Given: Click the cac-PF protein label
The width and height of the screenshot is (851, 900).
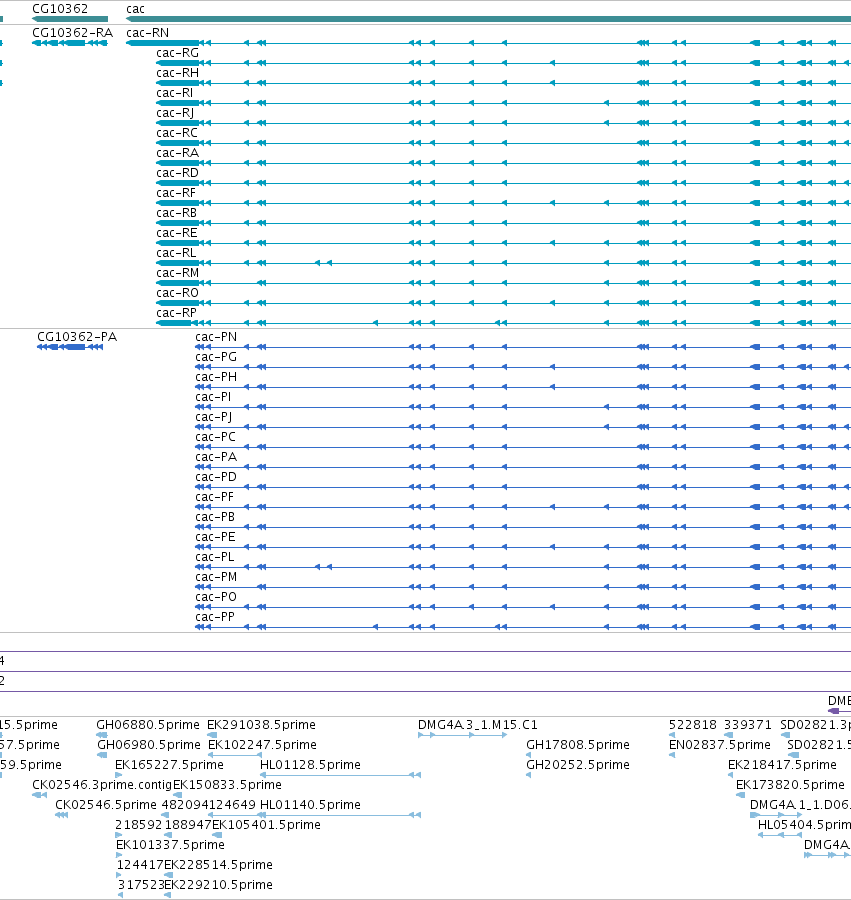Looking at the screenshot, I should coord(214,497).
